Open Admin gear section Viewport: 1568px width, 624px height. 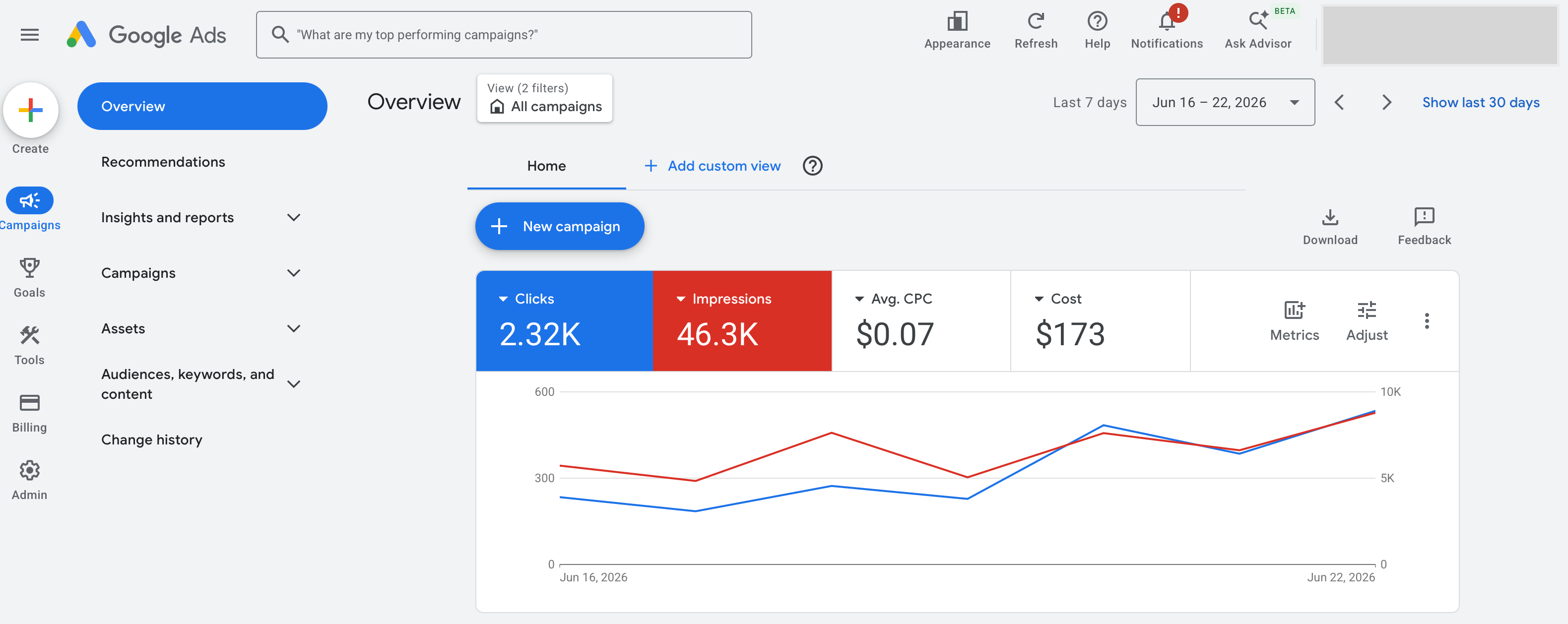pos(29,480)
